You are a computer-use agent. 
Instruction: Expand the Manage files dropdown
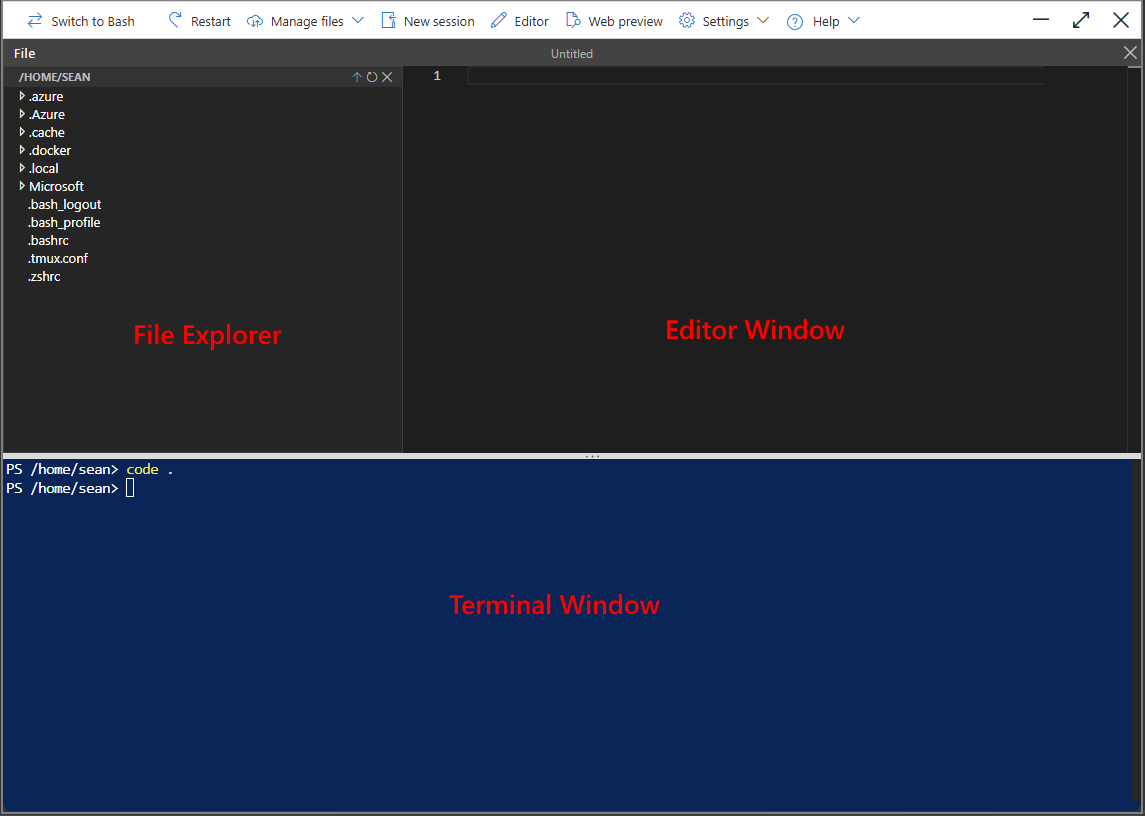coord(358,20)
